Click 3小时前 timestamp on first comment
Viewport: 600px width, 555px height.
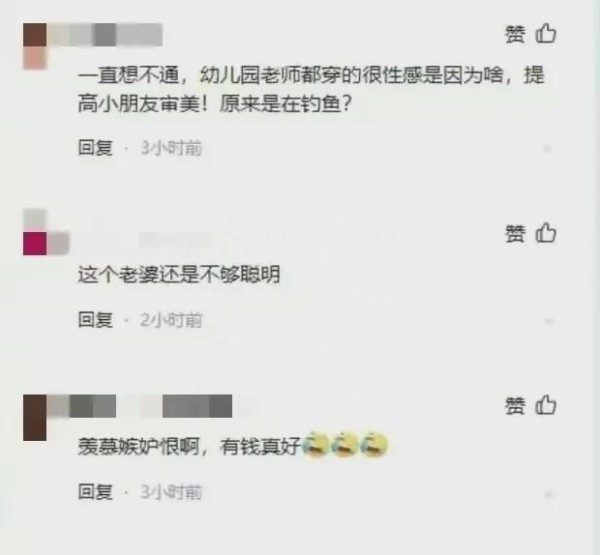(171, 148)
